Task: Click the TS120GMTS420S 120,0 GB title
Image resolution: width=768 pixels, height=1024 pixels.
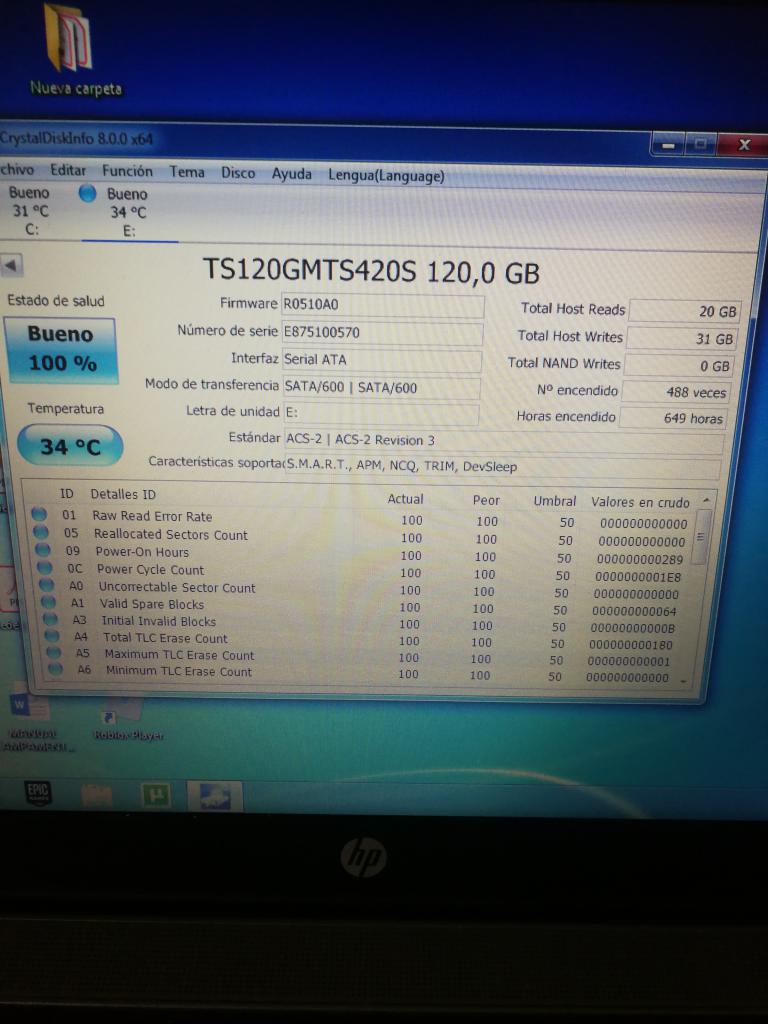Action: (x=371, y=270)
